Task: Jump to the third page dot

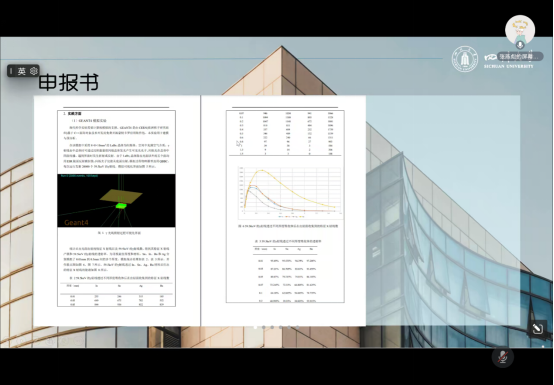Action: coord(272,327)
